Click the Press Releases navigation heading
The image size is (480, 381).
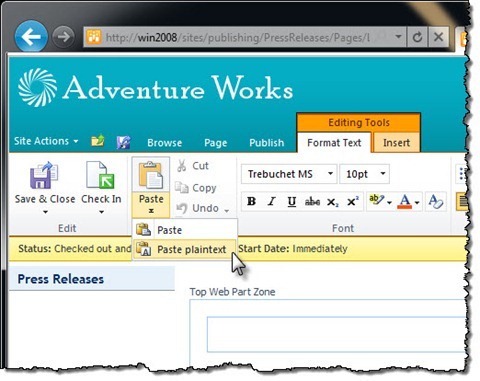[60, 279]
